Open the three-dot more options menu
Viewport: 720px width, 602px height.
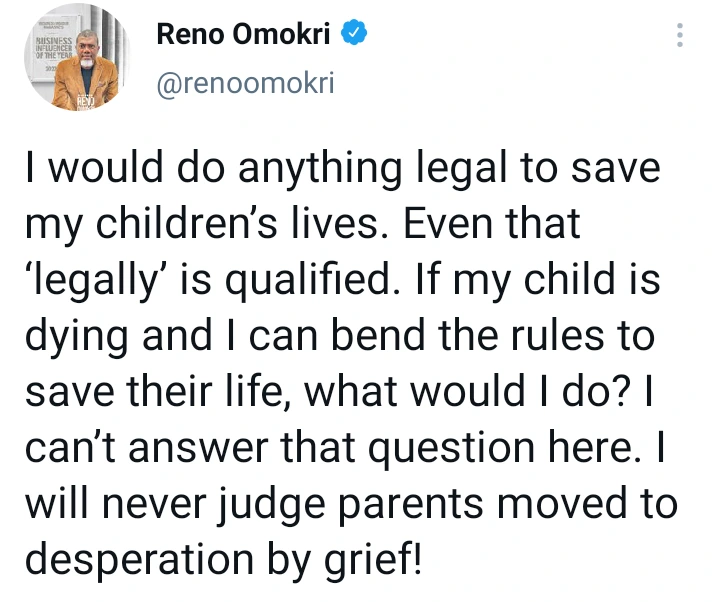680,36
